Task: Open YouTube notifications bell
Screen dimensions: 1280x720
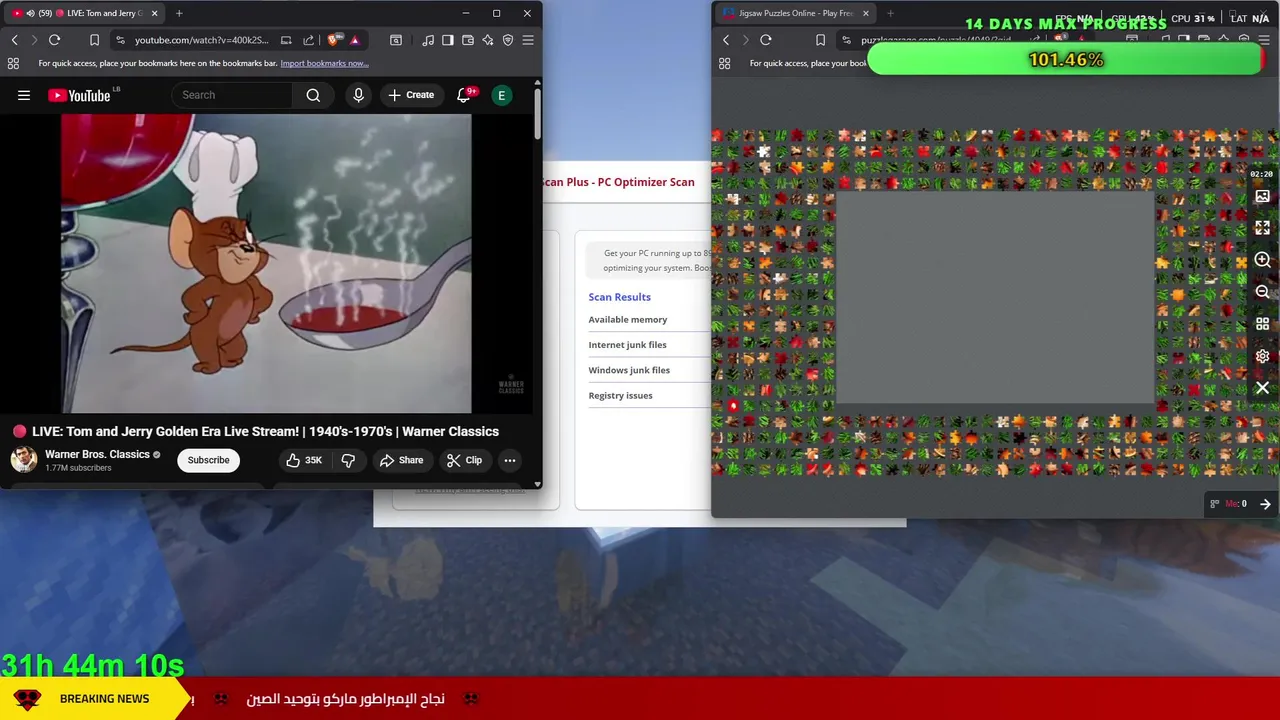Action: [464, 95]
